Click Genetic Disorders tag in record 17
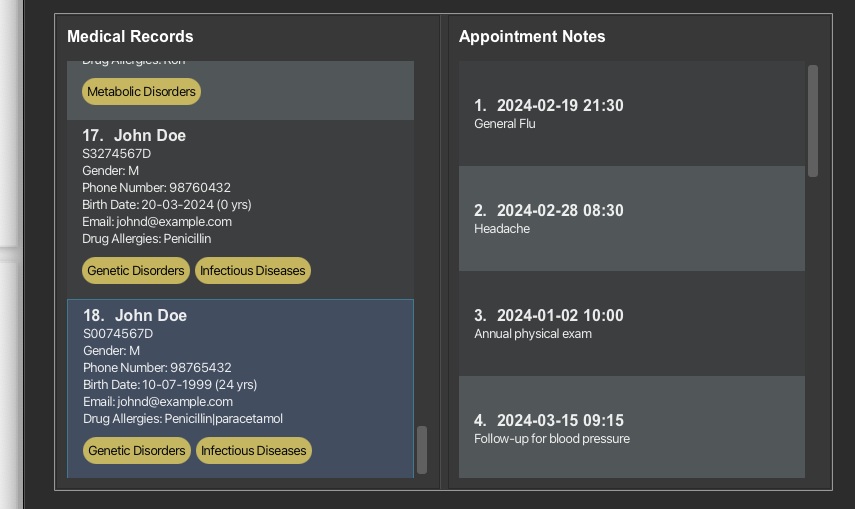Screen dimensions: 855x509 [136, 271]
